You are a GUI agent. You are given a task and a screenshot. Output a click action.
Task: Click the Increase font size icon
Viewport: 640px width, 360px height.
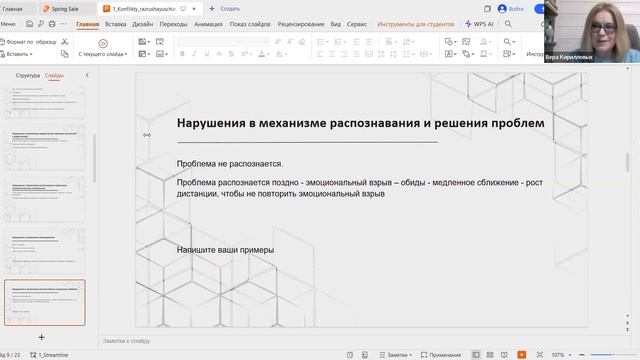click(278, 42)
